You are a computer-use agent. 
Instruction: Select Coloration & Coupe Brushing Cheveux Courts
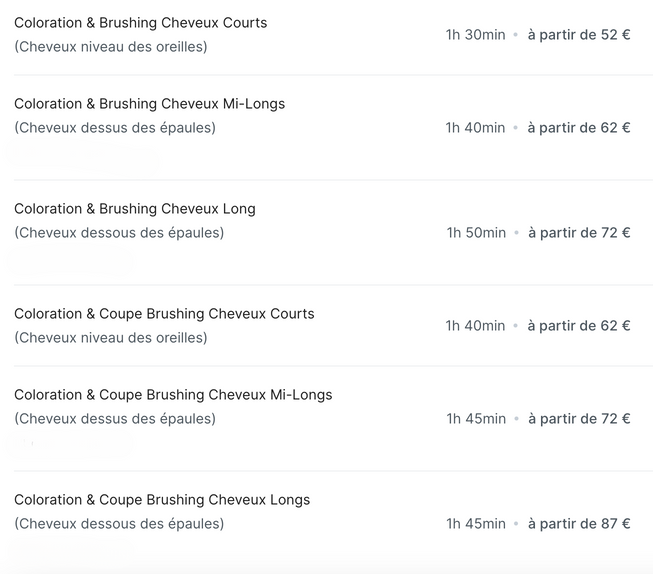click(x=164, y=314)
